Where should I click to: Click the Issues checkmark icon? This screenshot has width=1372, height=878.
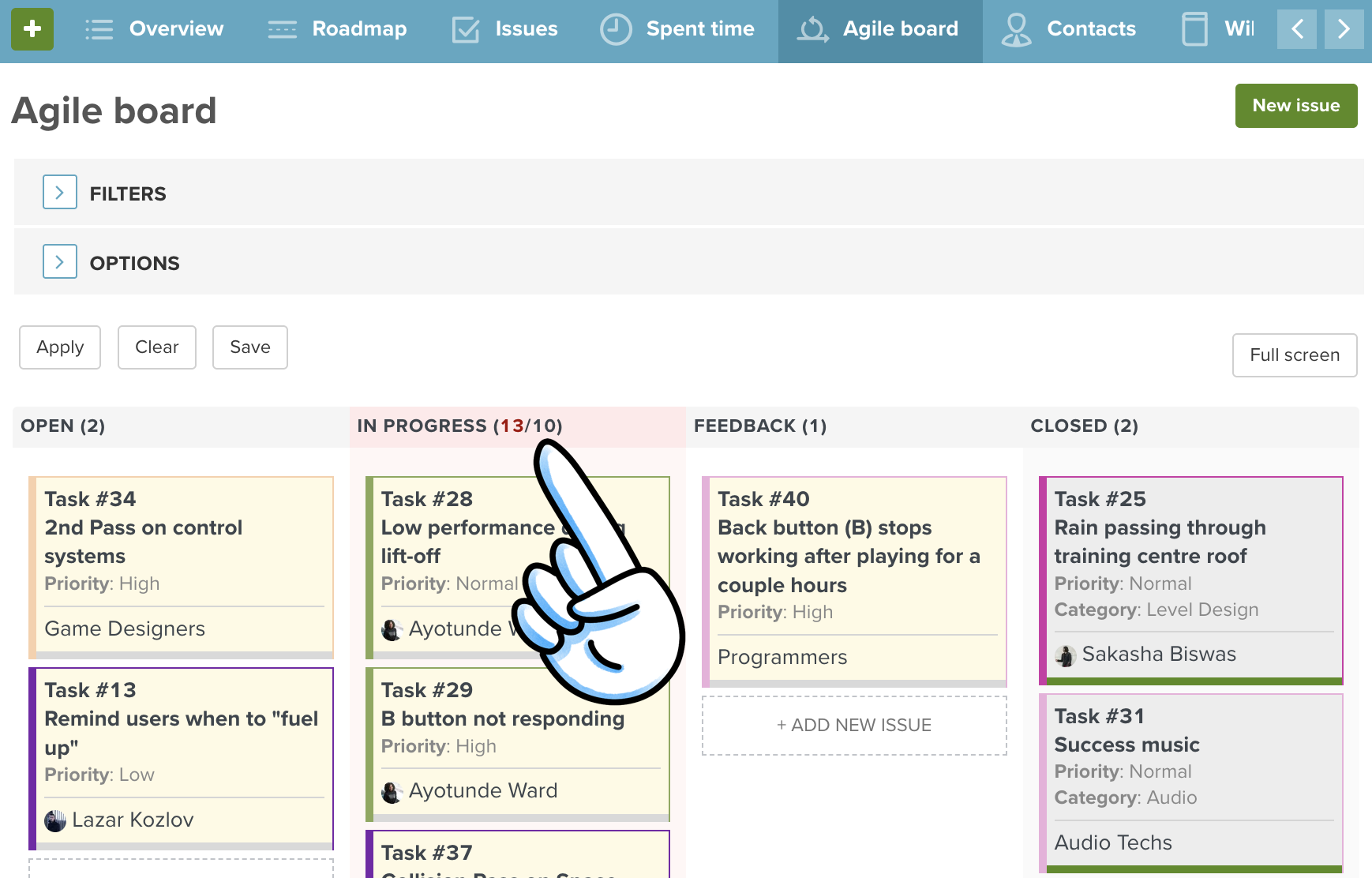[x=466, y=30]
